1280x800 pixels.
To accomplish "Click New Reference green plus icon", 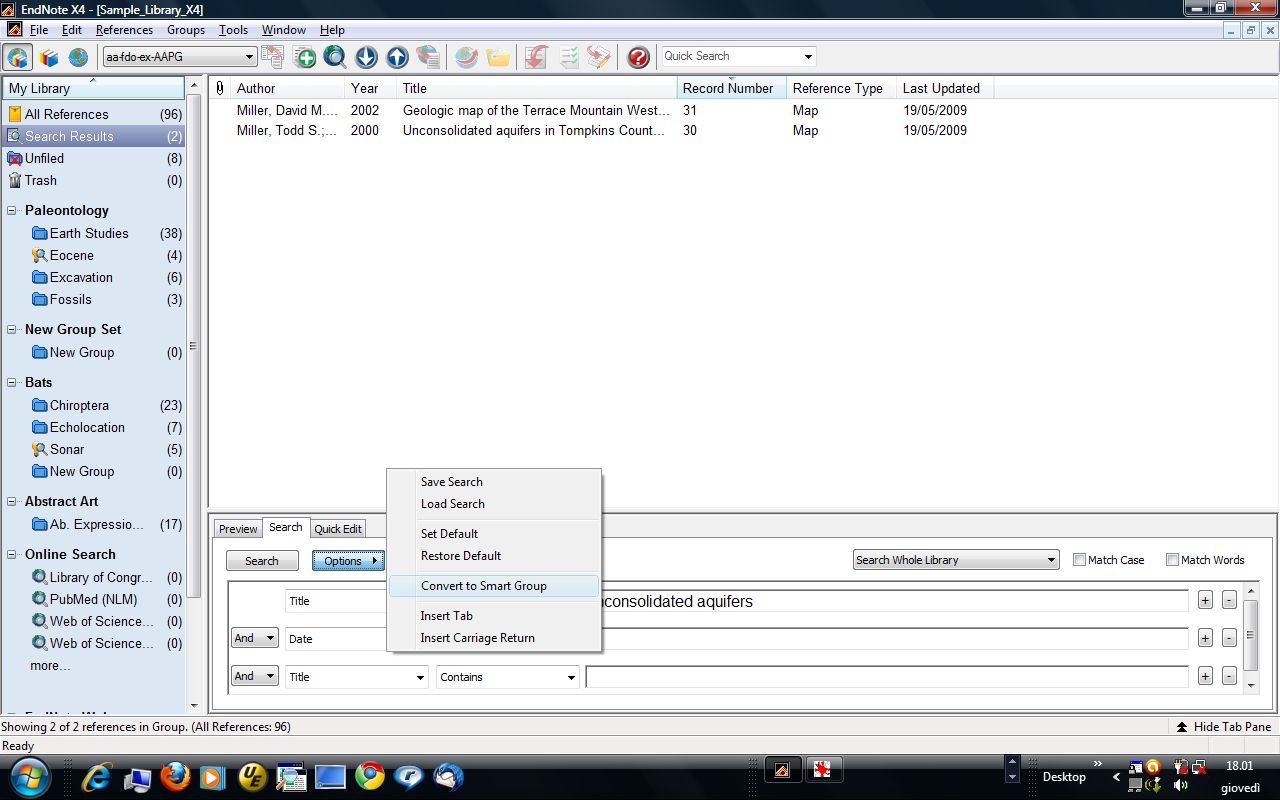I will [x=304, y=57].
